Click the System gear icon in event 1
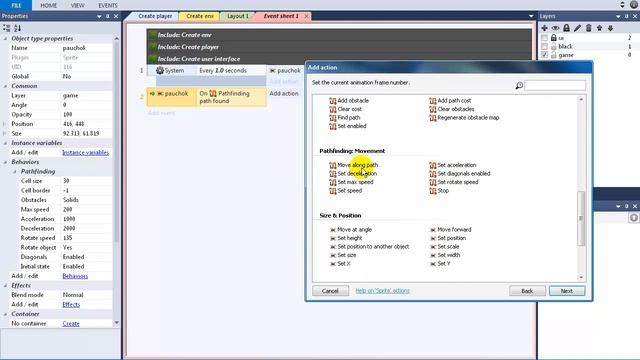640x360 pixels. (160, 70)
